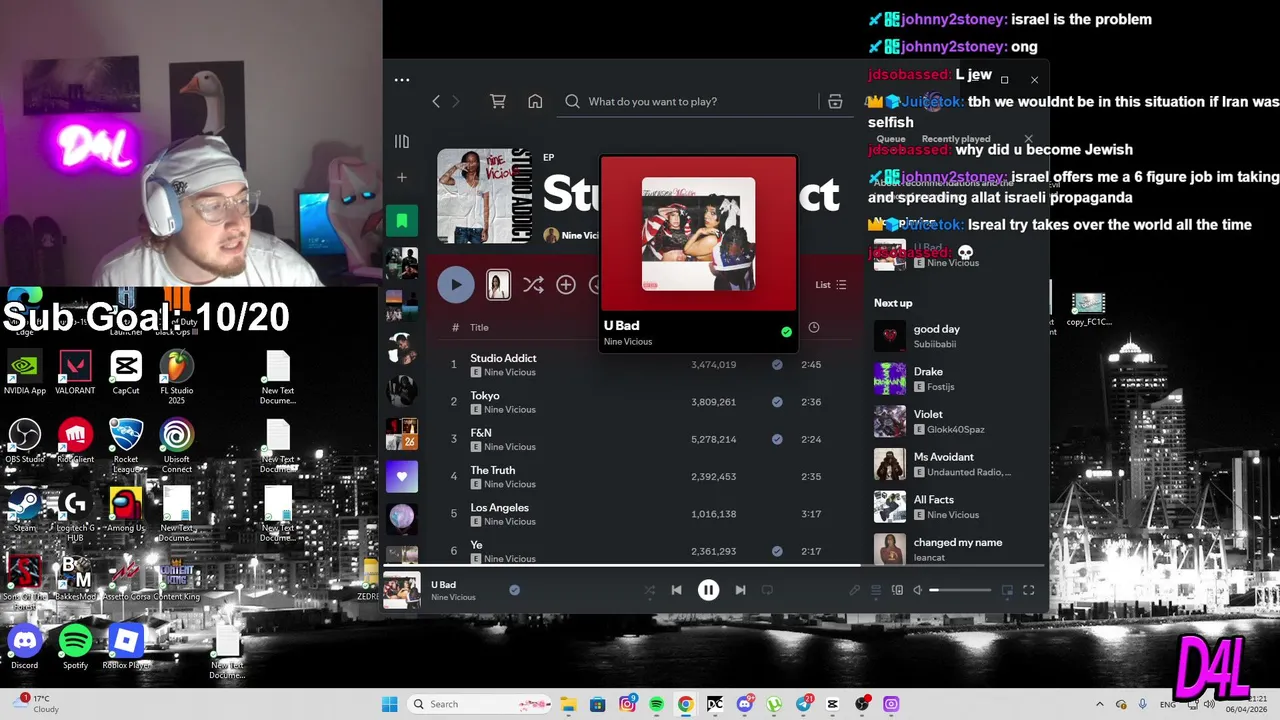
Task: Toggle saved checkmark for Tokyo track
Action: pos(777,402)
